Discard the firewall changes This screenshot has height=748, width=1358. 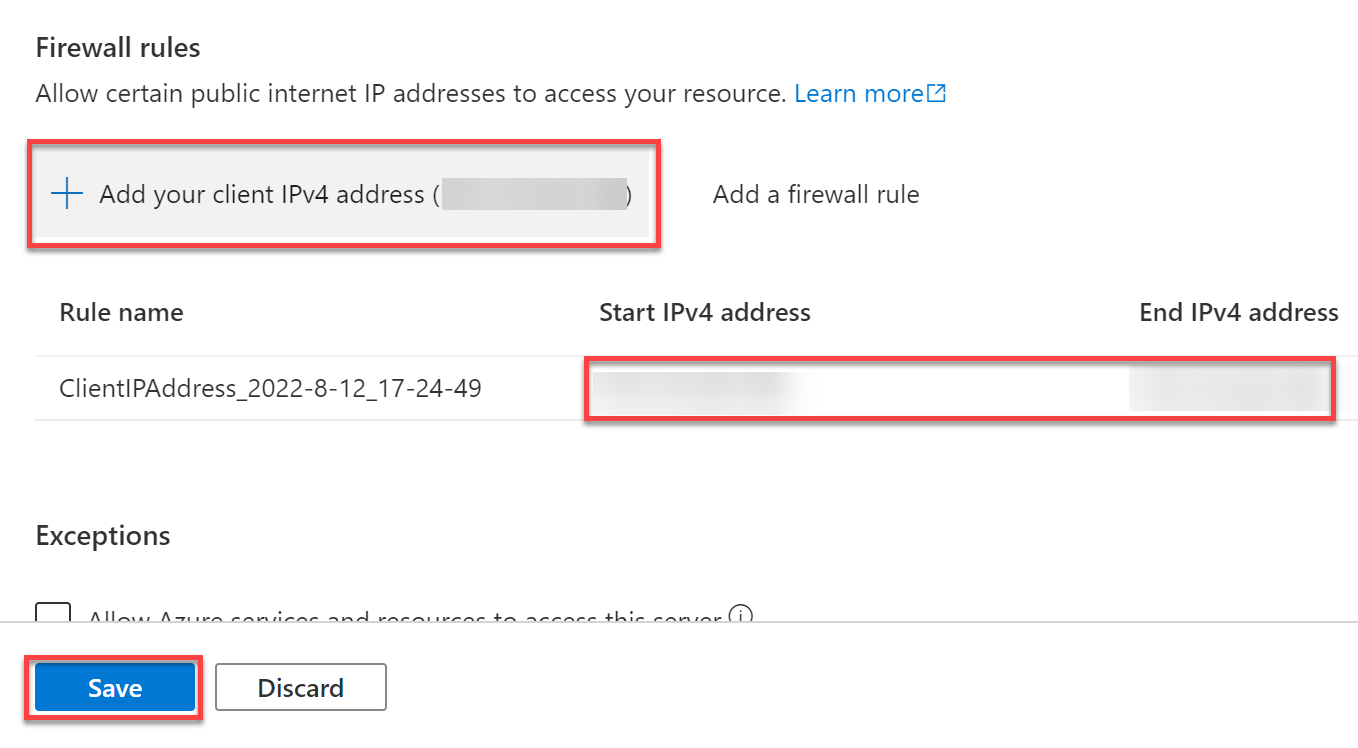[301, 688]
